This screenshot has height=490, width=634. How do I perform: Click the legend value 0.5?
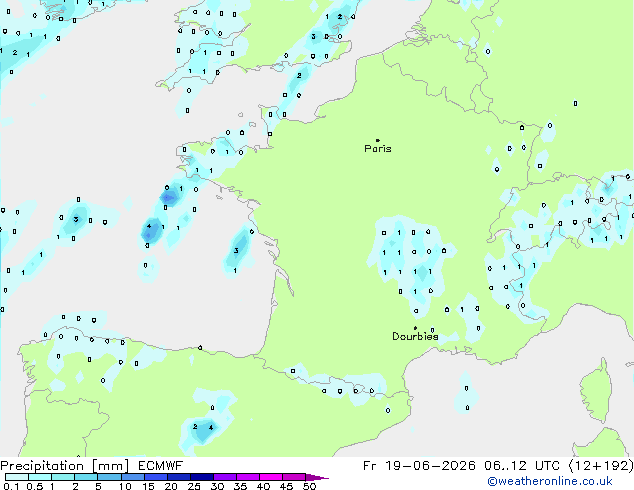tap(35, 486)
